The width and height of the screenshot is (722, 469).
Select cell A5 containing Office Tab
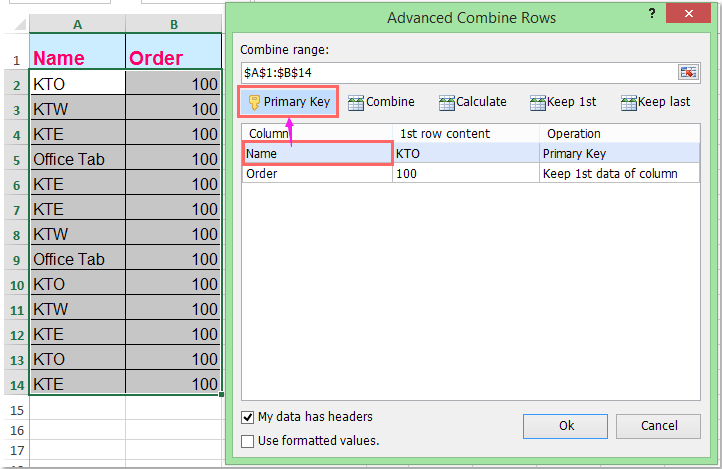[x=77, y=159]
